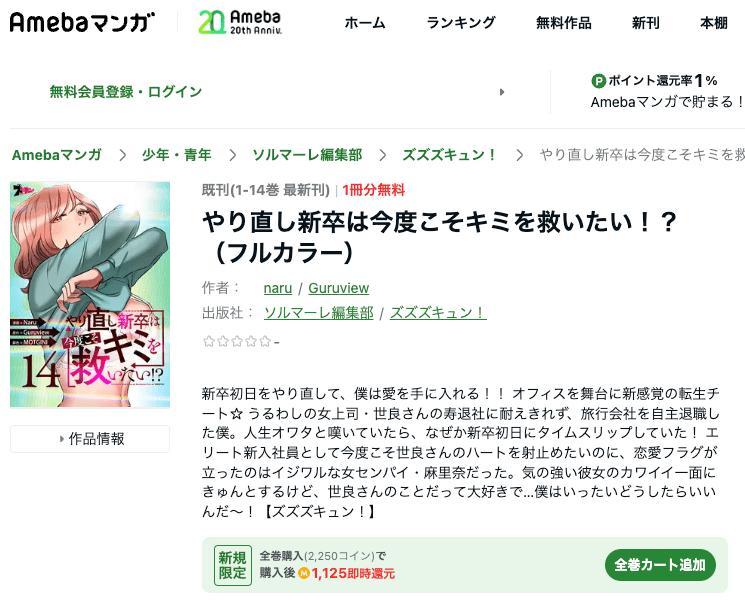This screenshot has height=605, width=745.
Task: Open author link naru
Action: [278, 288]
